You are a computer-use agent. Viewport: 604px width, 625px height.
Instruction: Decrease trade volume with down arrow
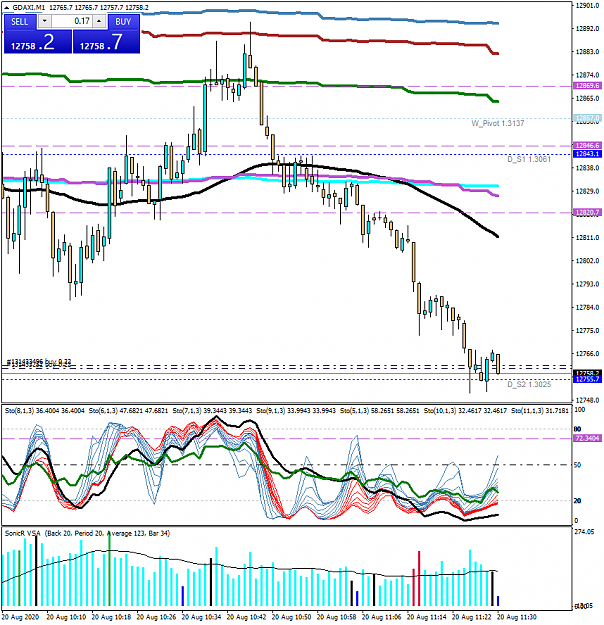click(x=45, y=21)
